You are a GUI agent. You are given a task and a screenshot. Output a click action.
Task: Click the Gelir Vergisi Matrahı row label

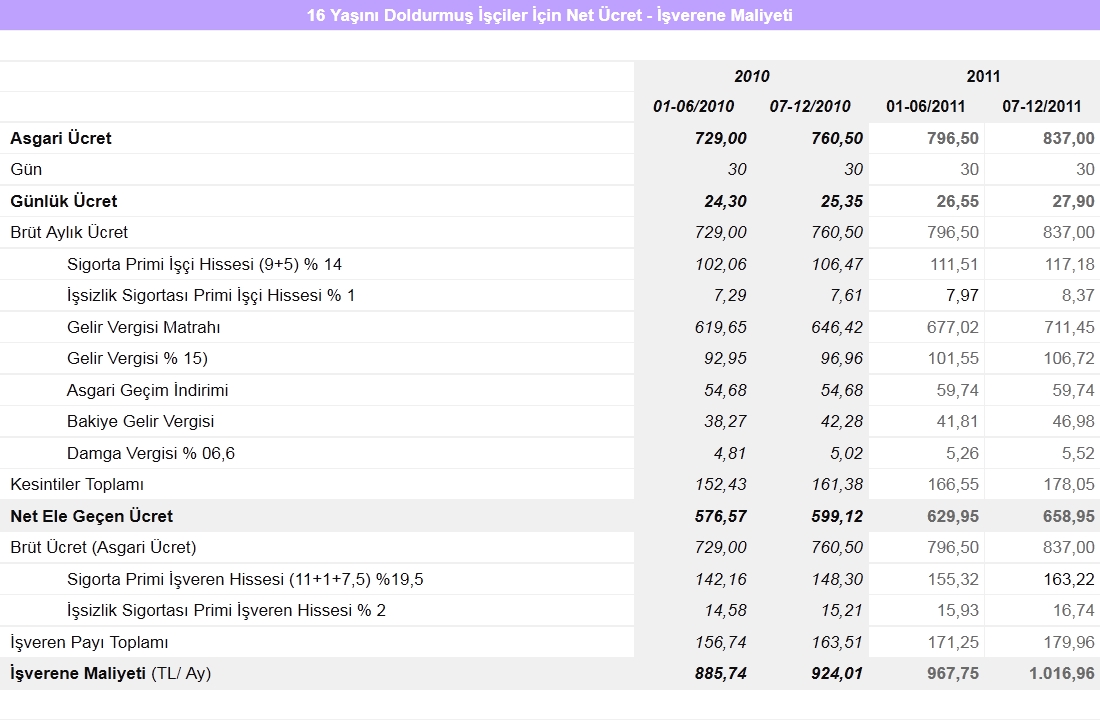click(143, 327)
